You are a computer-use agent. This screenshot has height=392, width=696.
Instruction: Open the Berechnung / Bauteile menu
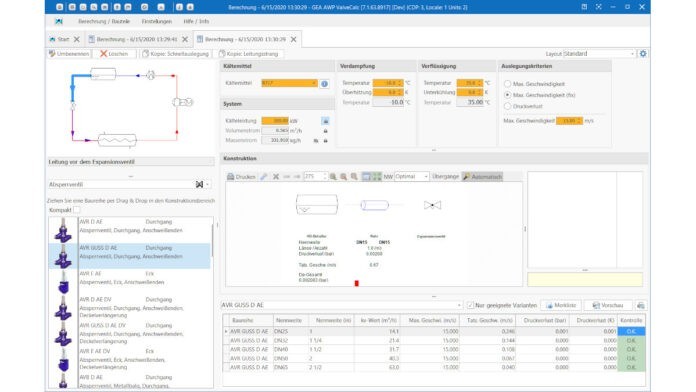(104, 21)
